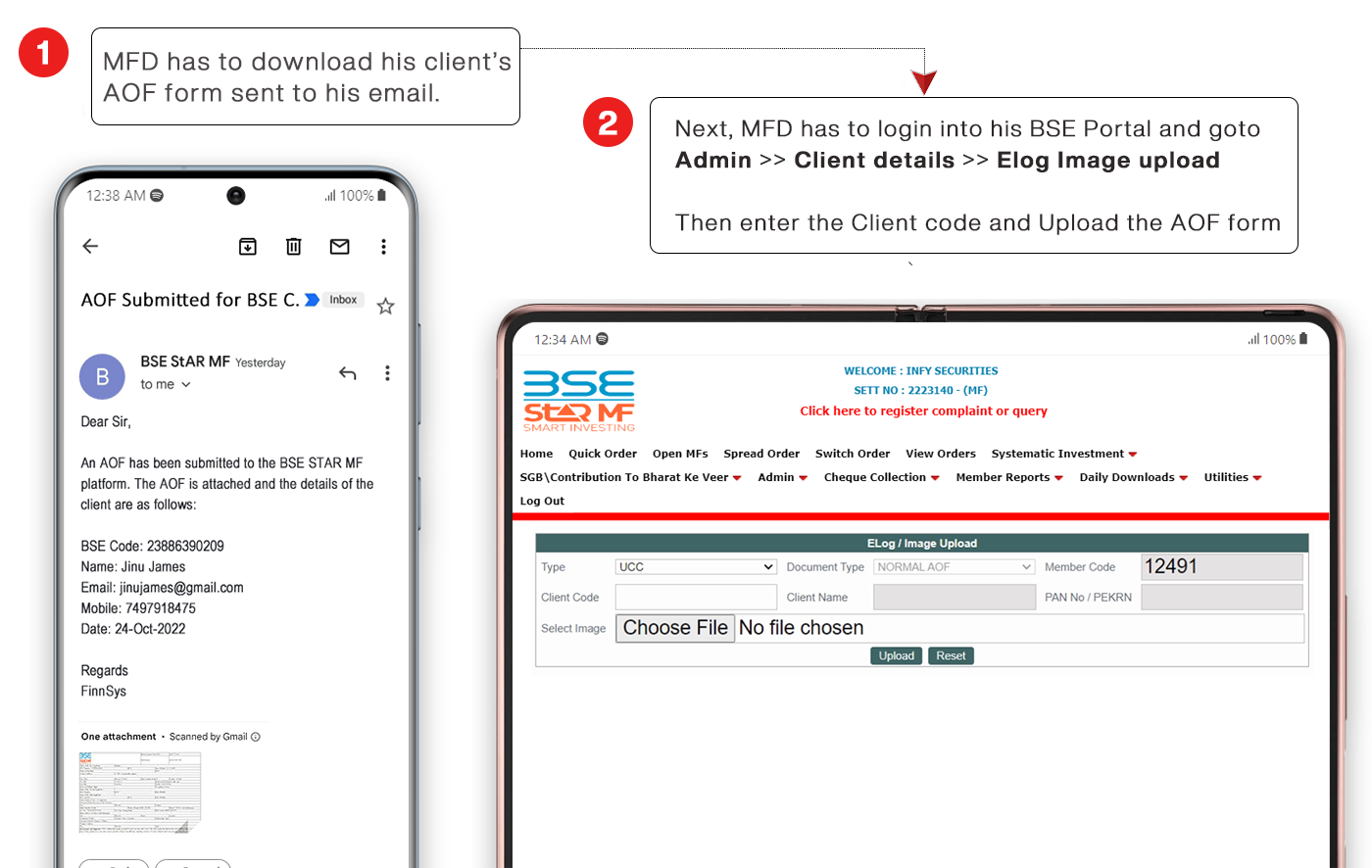The width and height of the screenshot is (1372, 868).
Task: Expand the Member Reports dropdown menu
Action: (1009, 477)
